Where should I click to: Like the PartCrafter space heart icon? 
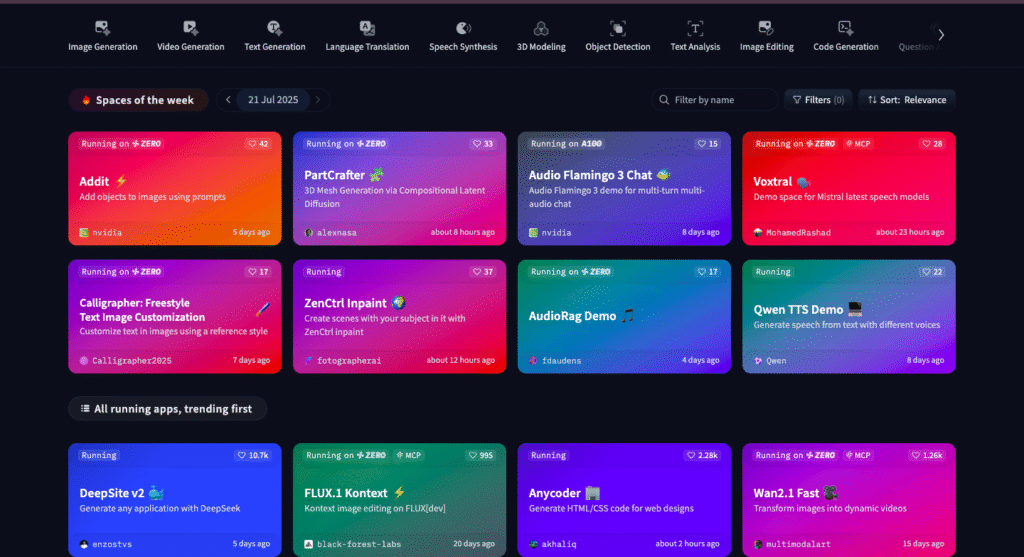[x=477, y=144]
